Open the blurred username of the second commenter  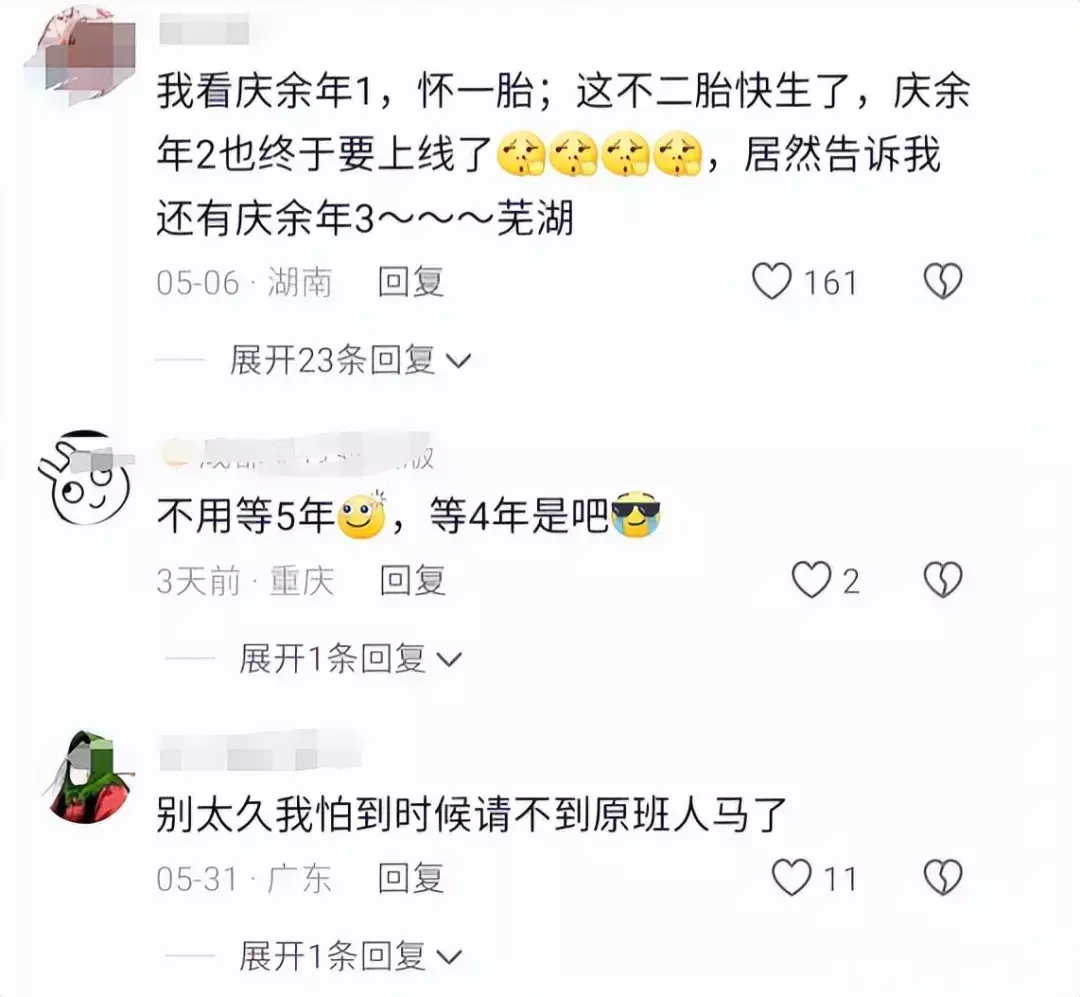point(298,453)
